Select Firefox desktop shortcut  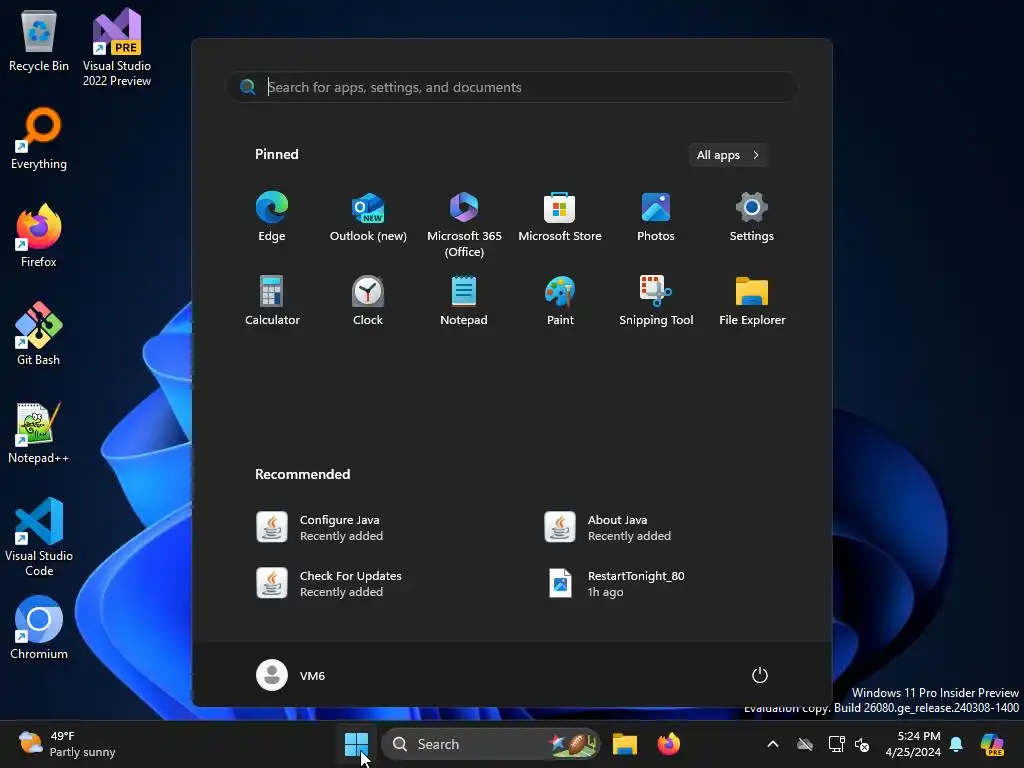[x=39, y=236]
